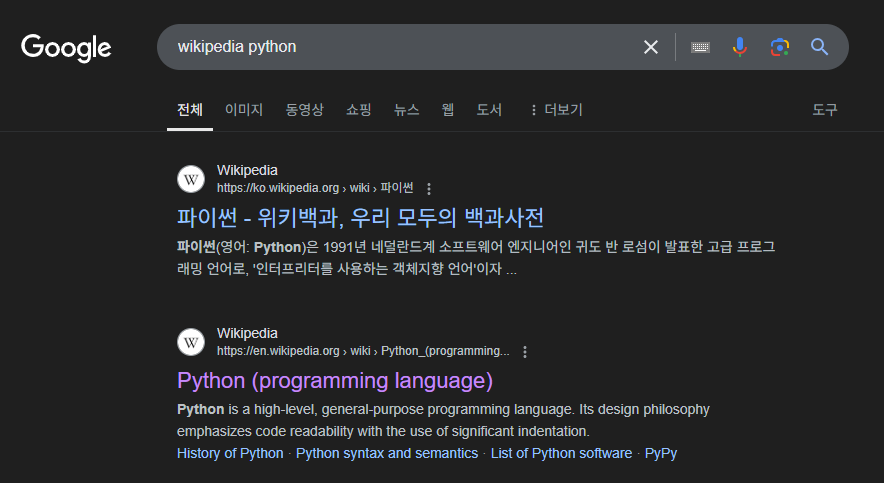This screenshot has height=483, width=884.
Task: Switch to the 이미지 tab
Action: click(x=244, y=109)
